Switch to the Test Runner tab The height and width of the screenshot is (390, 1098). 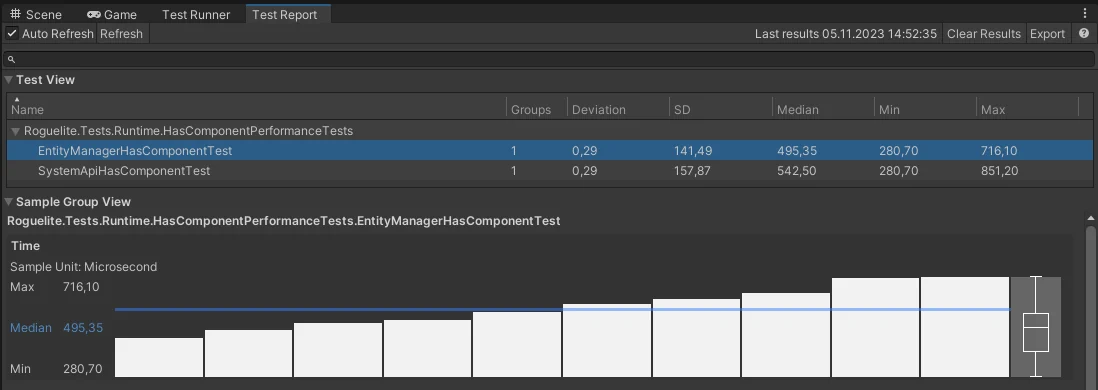click(x=196, y=14)
